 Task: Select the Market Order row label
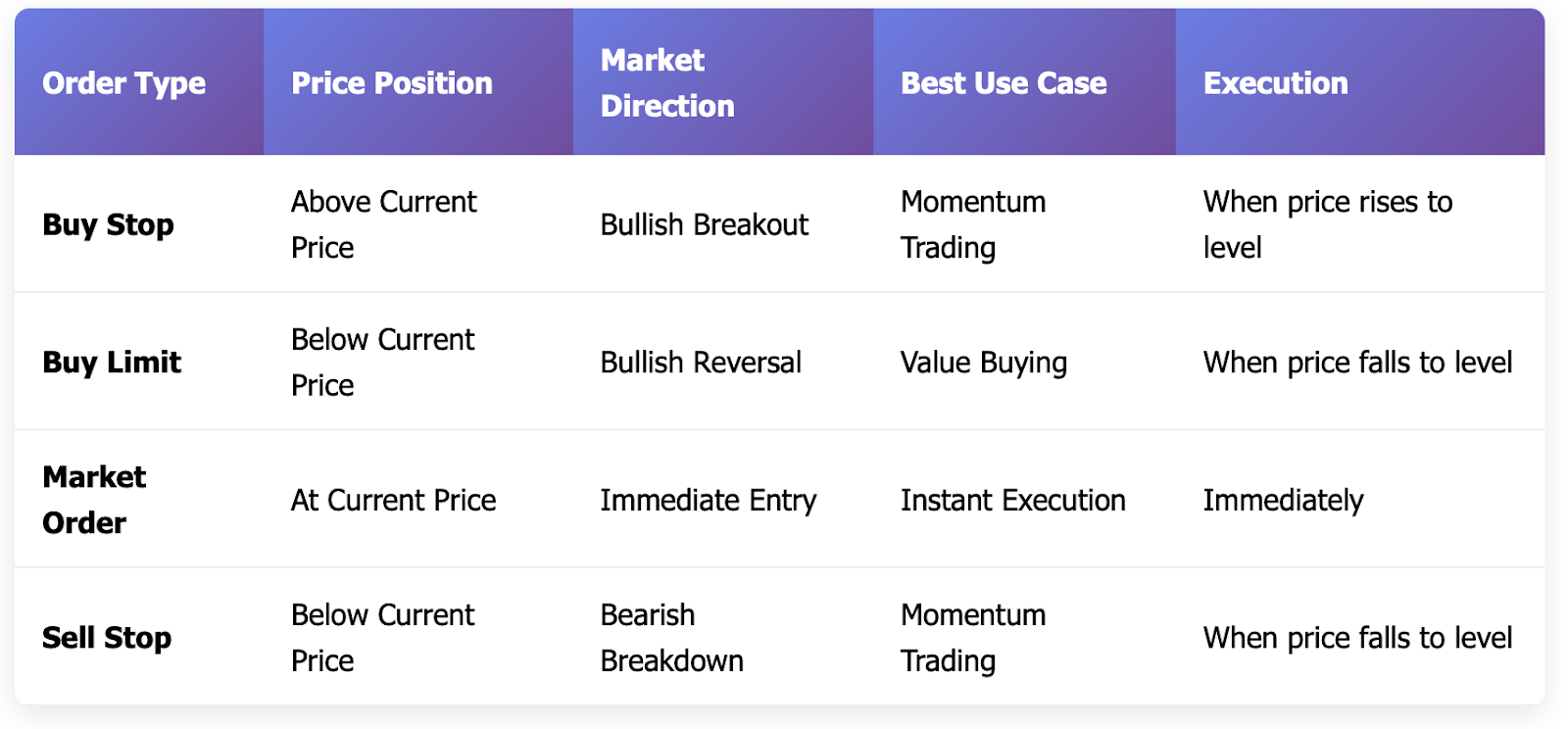(94, 500)
